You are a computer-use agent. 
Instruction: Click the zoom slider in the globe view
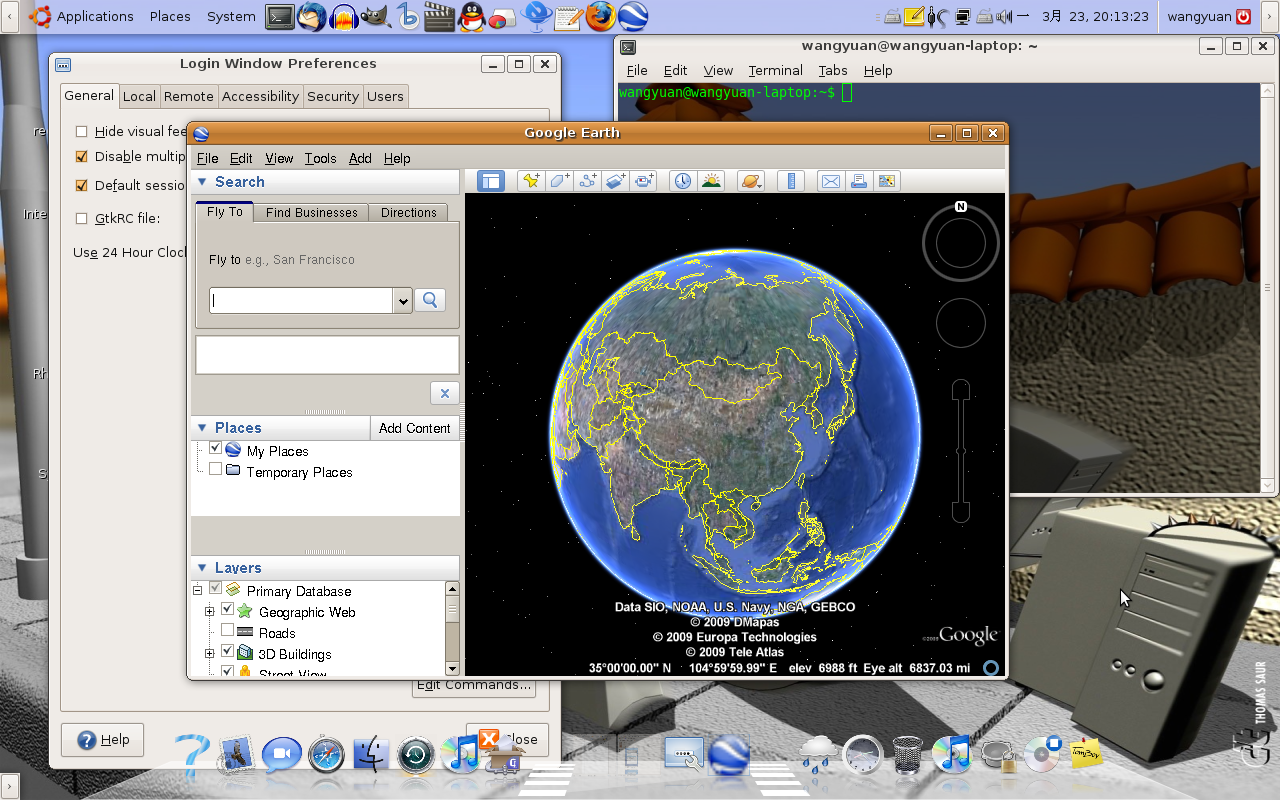(961, 451)
